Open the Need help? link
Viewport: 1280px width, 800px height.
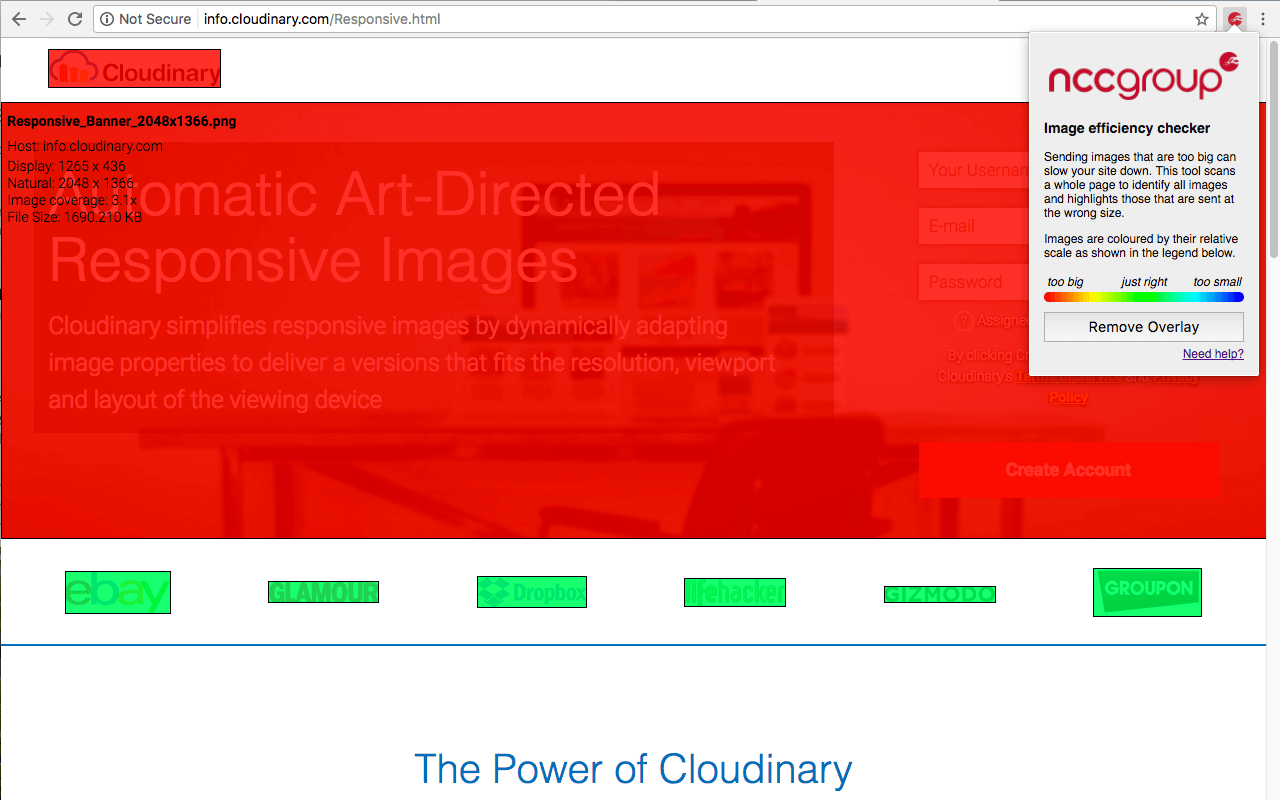coord(1213,354)
